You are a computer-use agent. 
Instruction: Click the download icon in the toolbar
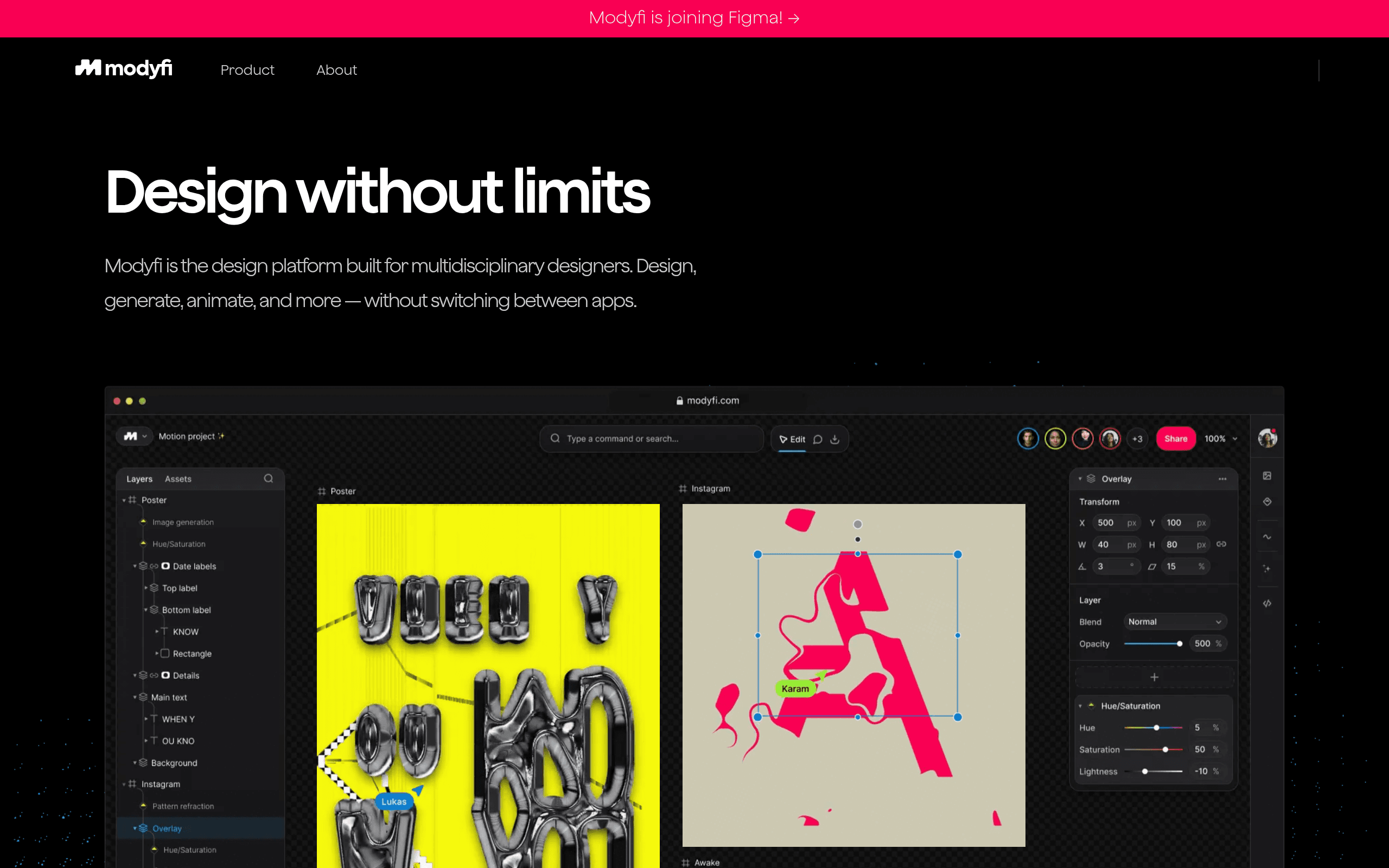835,439
